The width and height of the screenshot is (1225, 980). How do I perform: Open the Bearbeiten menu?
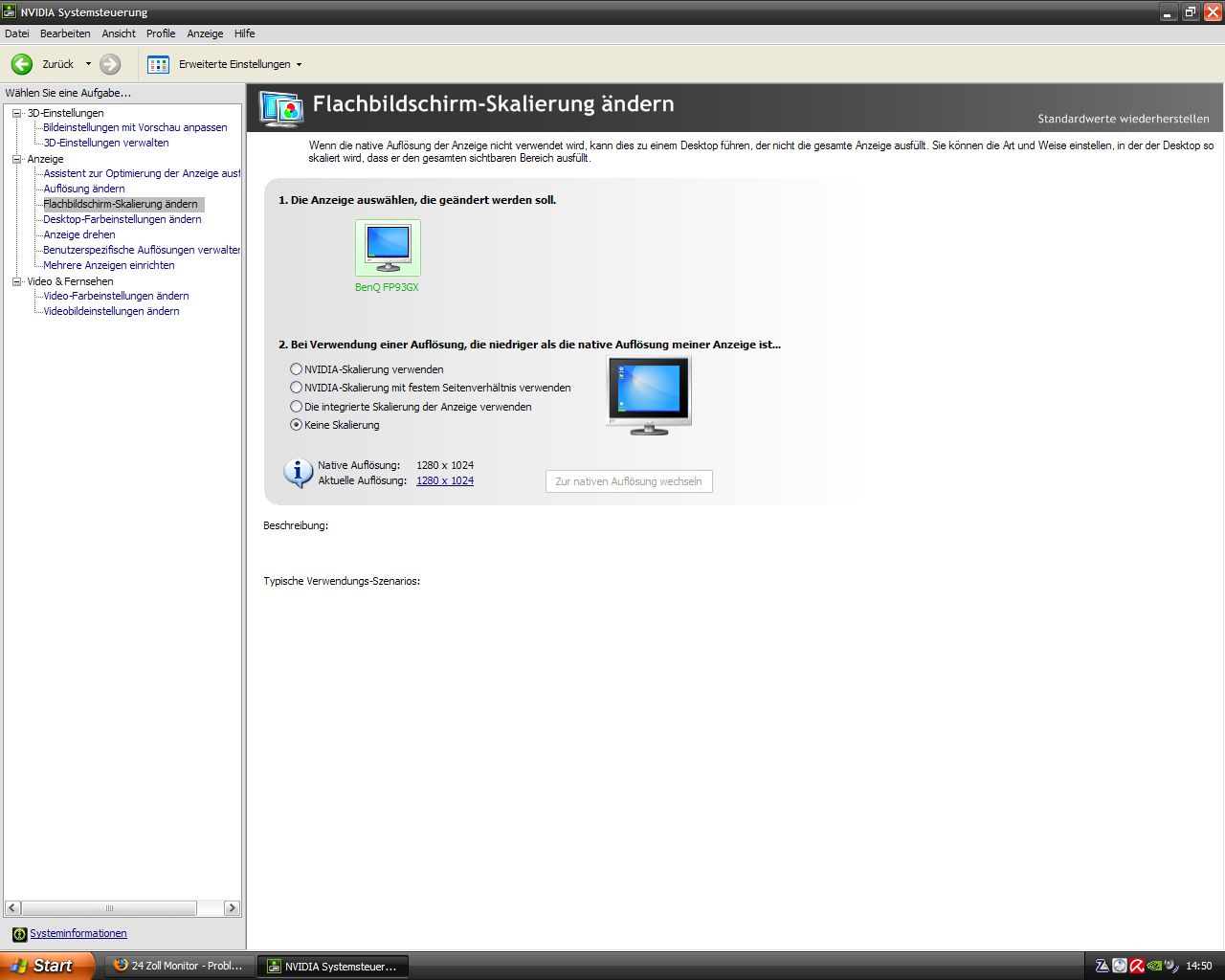click(x=65, y=33)
